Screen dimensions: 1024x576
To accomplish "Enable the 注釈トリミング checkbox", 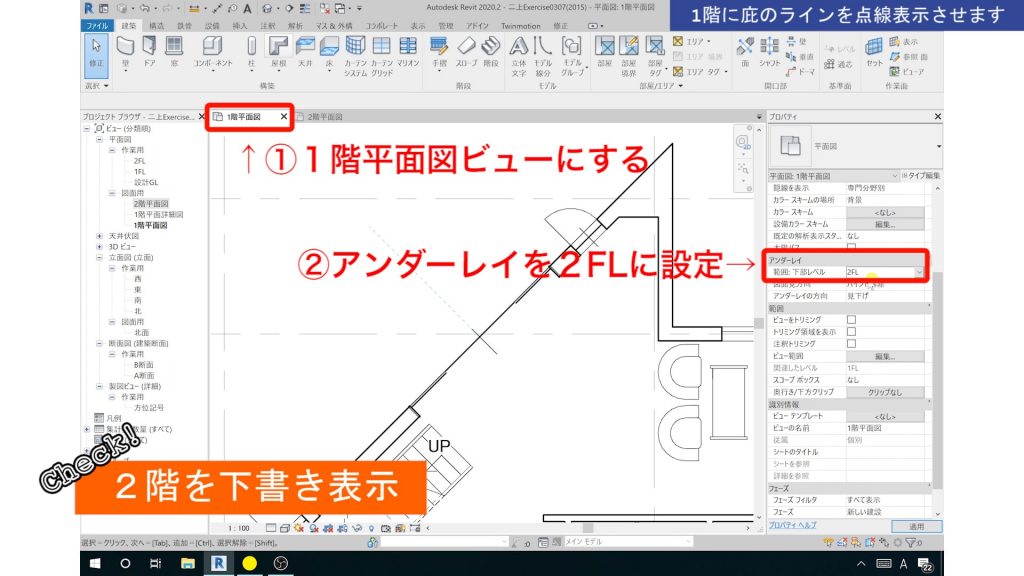I will pos(851,343).
